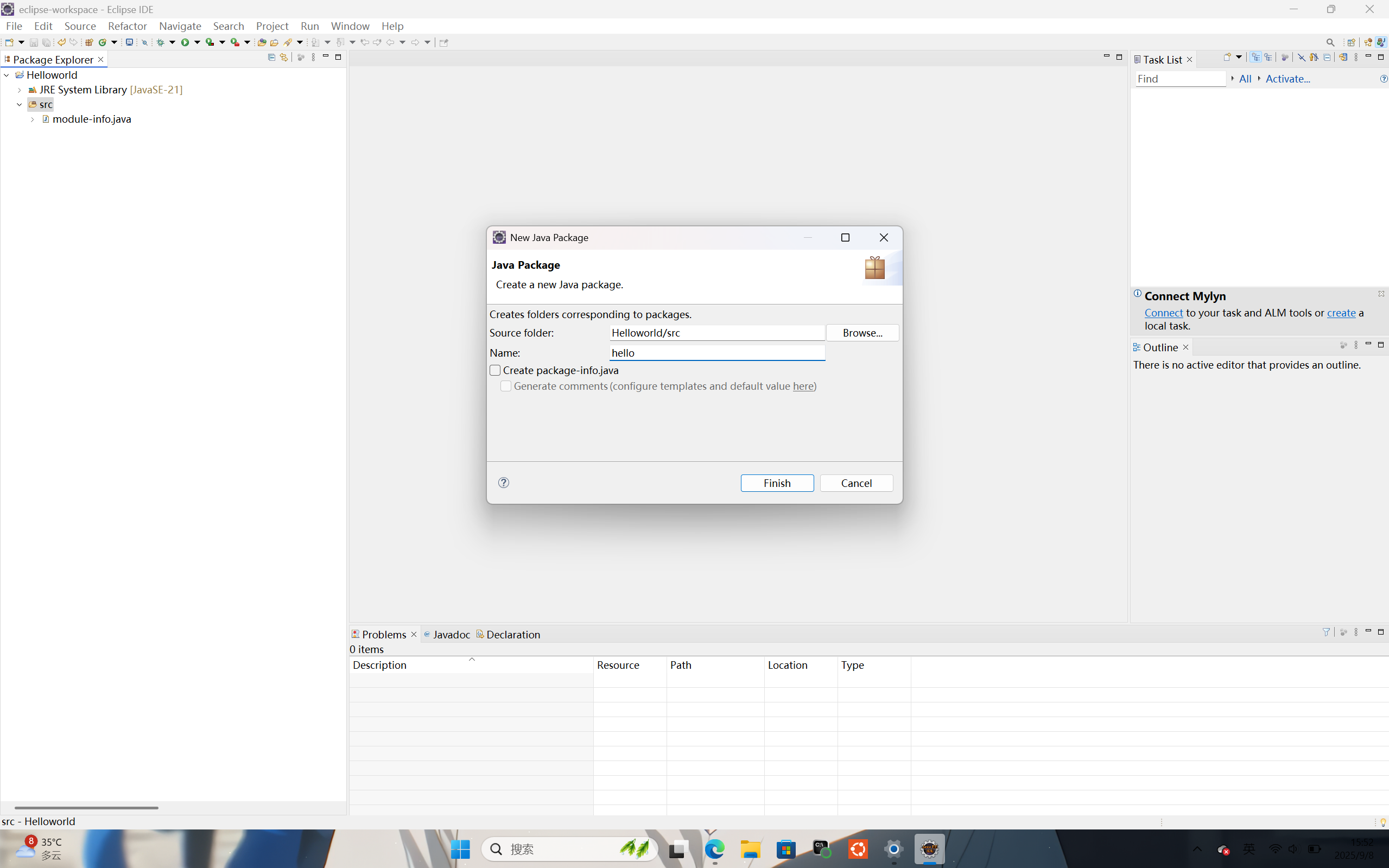The height and width of the screenshot is (868, 1389).
Task: Expand the JRE System Library node
Action: click(20, 90)
